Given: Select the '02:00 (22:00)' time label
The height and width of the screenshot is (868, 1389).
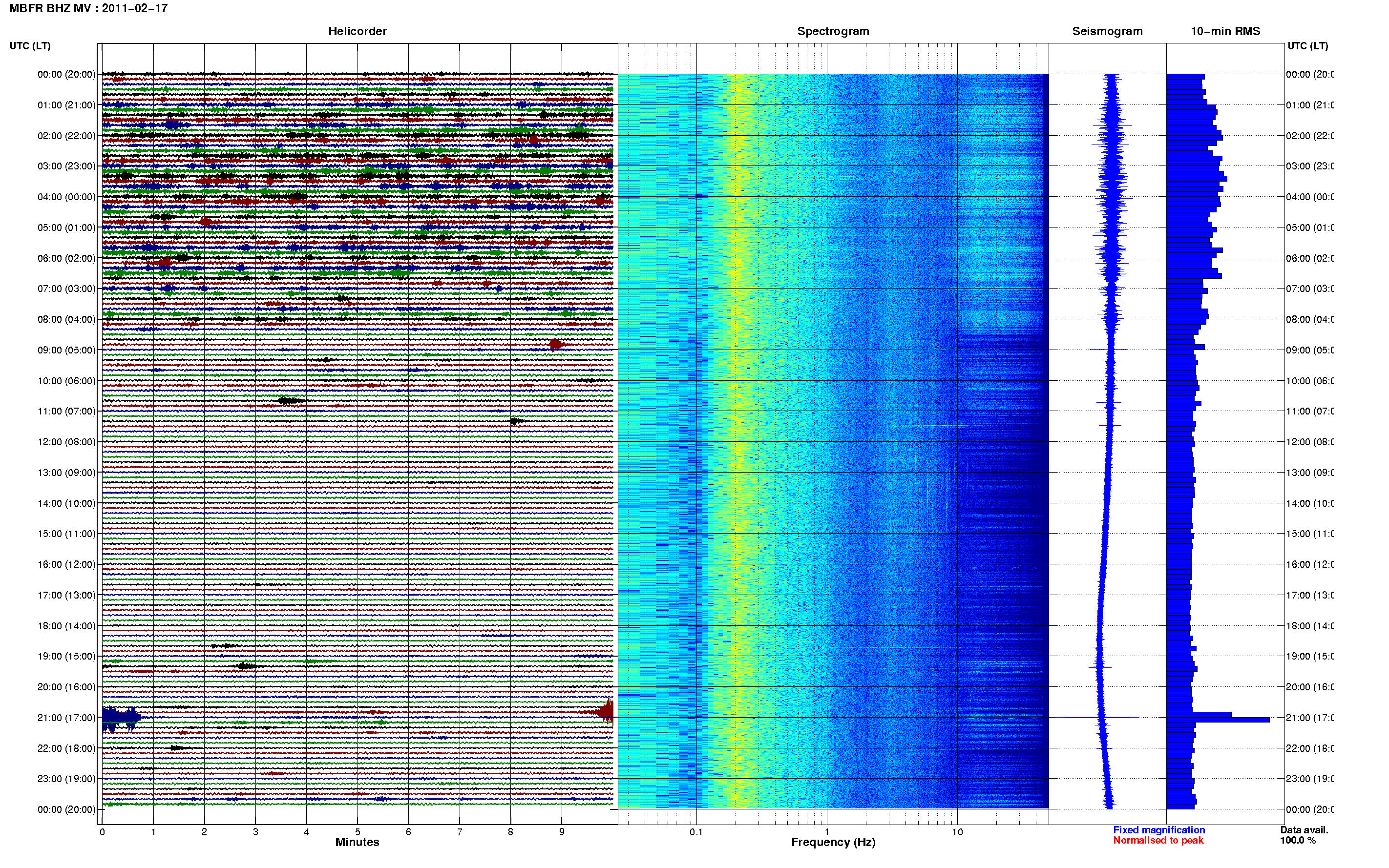Looking at the screenshot, I should click(x=66, y=136).
